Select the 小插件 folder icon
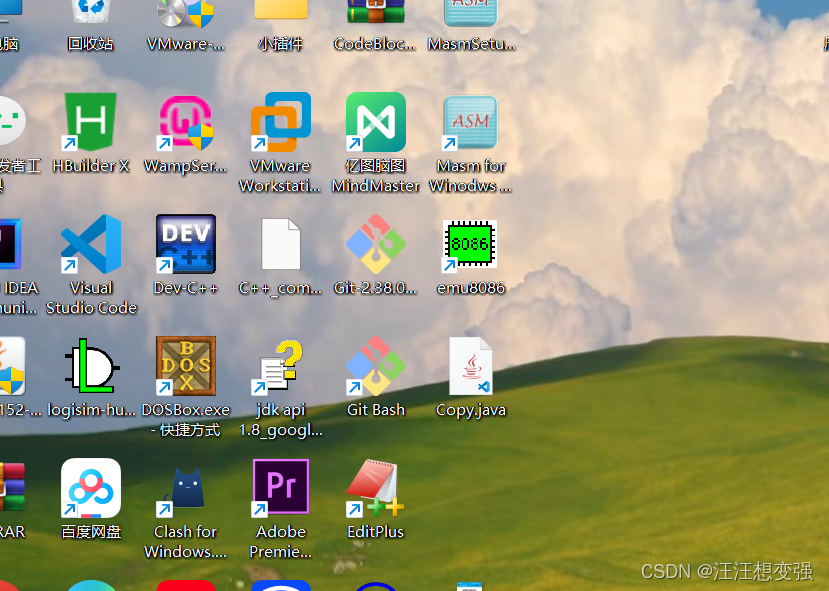This screenshot has width=829, height=591. tap(281, 10)
